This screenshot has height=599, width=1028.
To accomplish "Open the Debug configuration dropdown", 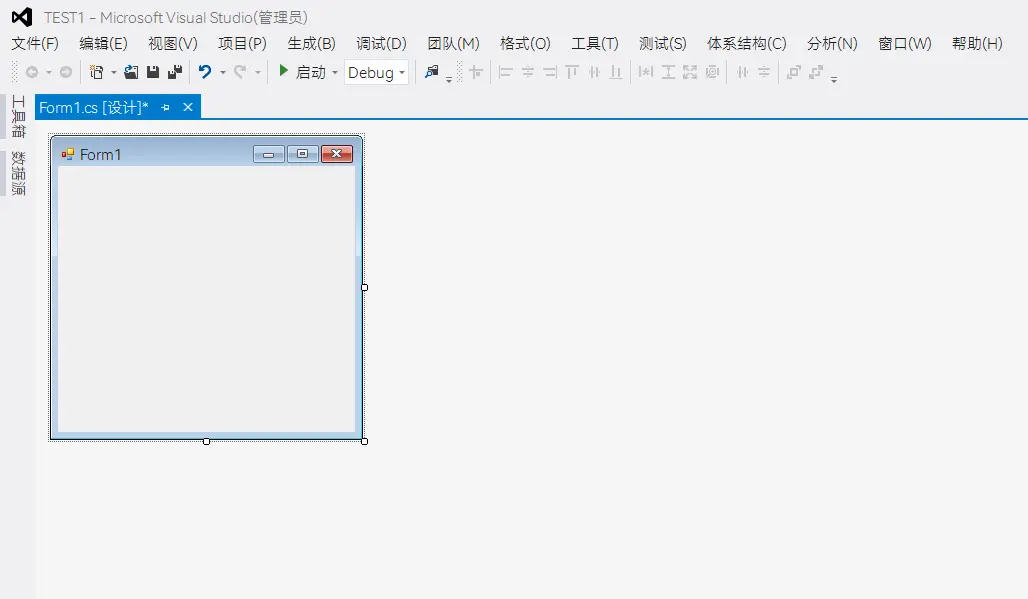I will 376,72.
